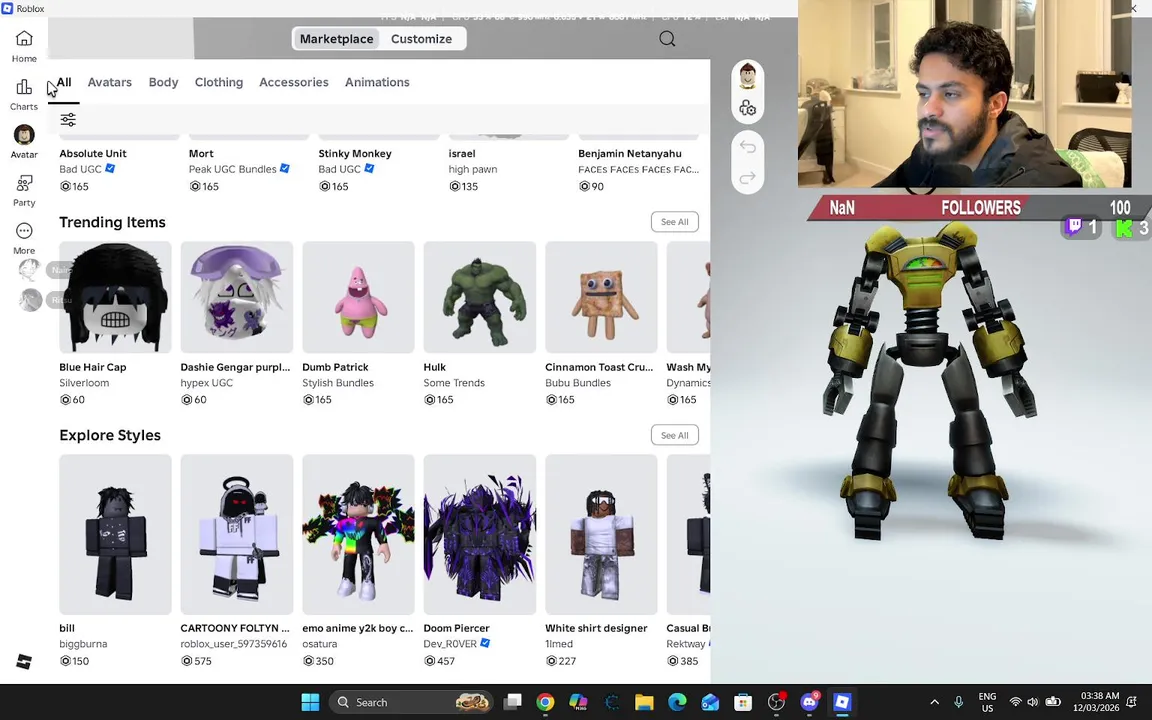Click the Task View taskbar icon

coord(513,702)
